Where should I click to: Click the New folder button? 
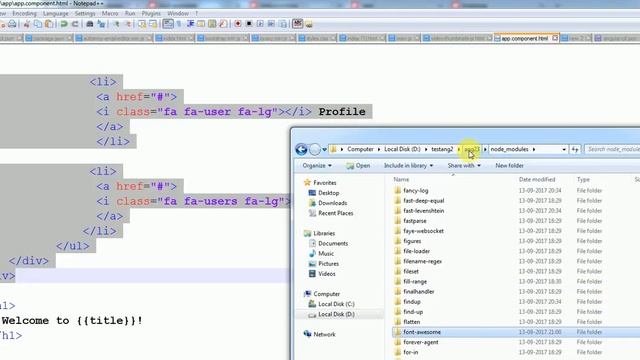pyautogui.click(x=509, y=166)
